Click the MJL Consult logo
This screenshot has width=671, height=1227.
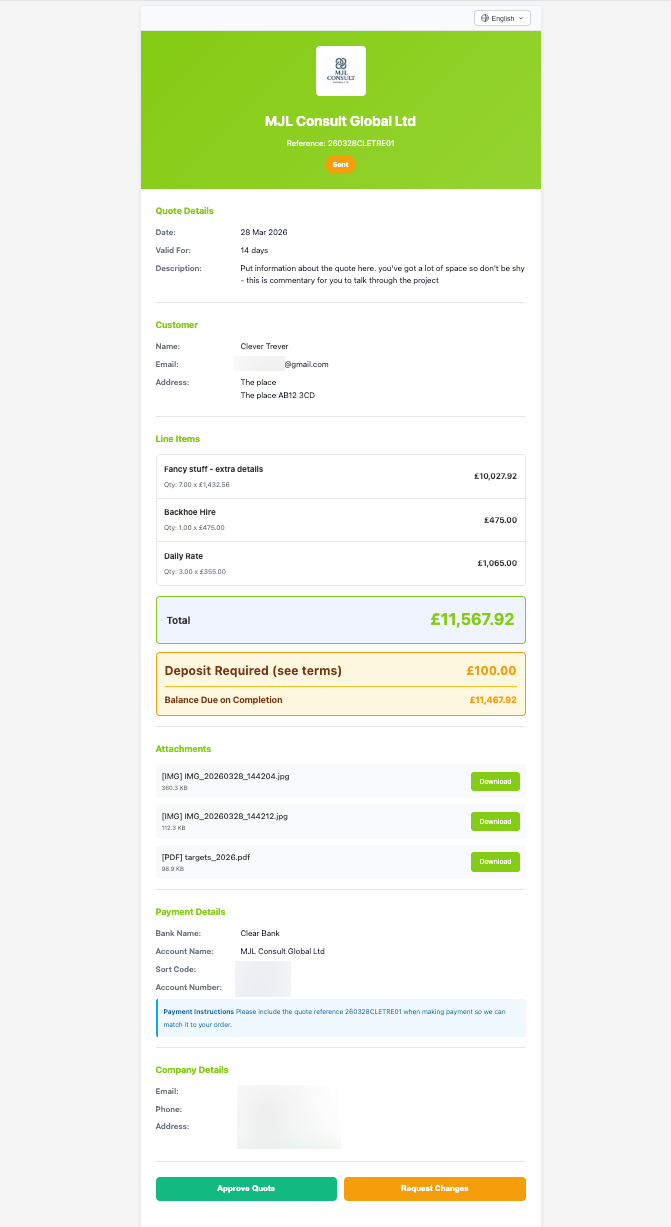(340, 70)
